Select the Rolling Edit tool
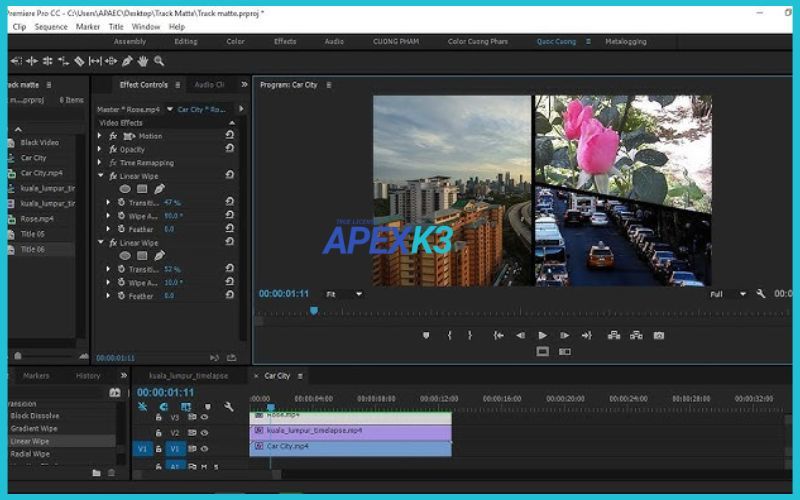The image size is (800, 500). tap(47, 61)
